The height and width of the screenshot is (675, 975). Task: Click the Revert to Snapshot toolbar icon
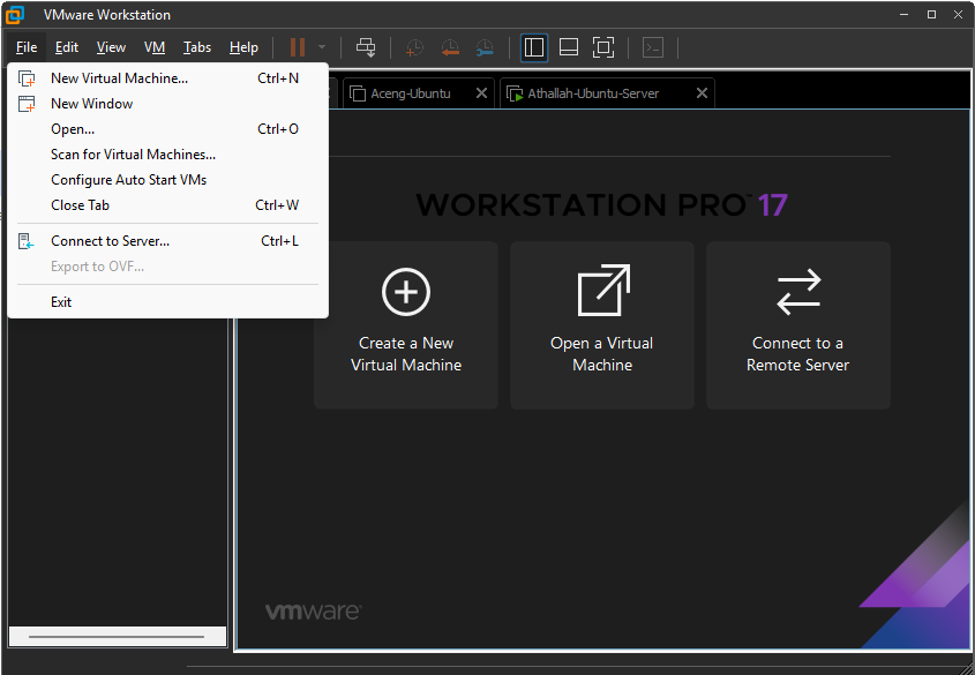[450, 47]
